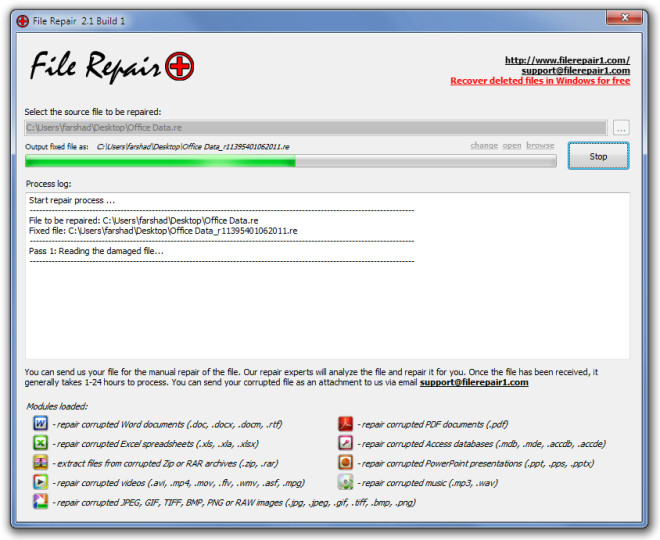660x540 pixels.
Task: Click 'repair corrupted videos' text
Action: [x=178, y=483]
